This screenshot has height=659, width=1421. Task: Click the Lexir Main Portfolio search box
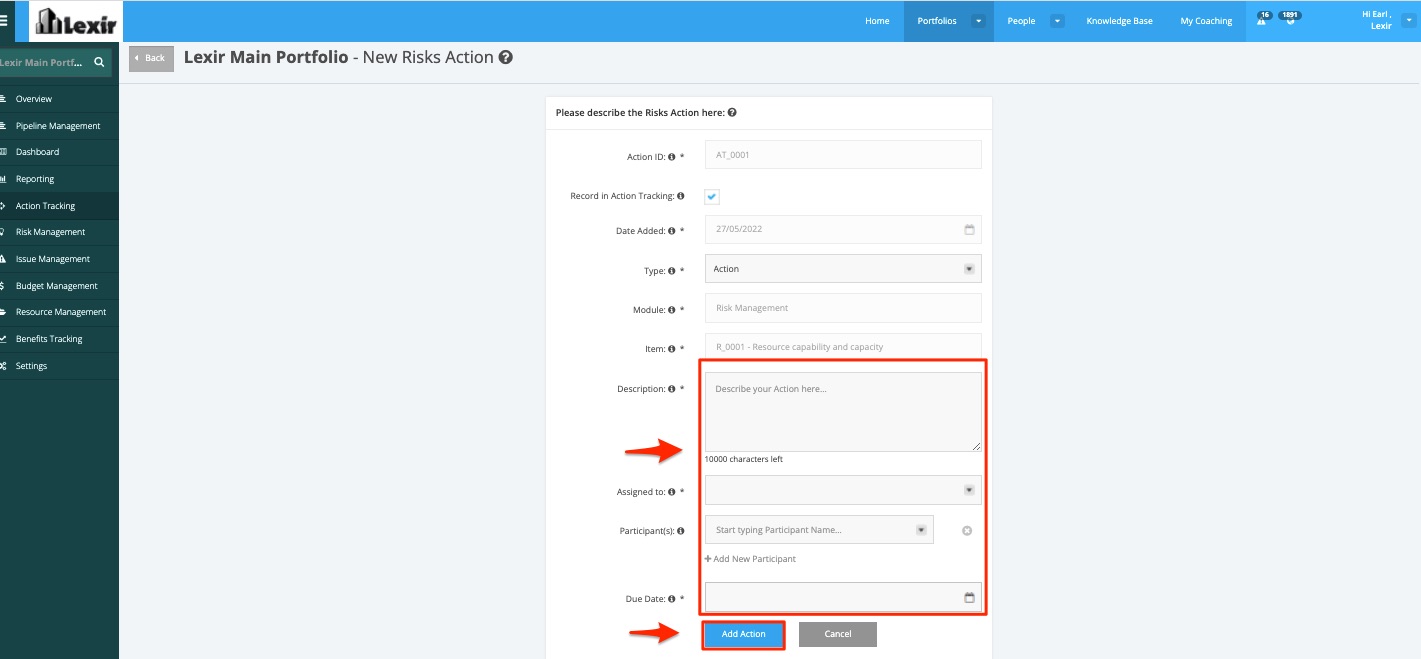(55, 62)
